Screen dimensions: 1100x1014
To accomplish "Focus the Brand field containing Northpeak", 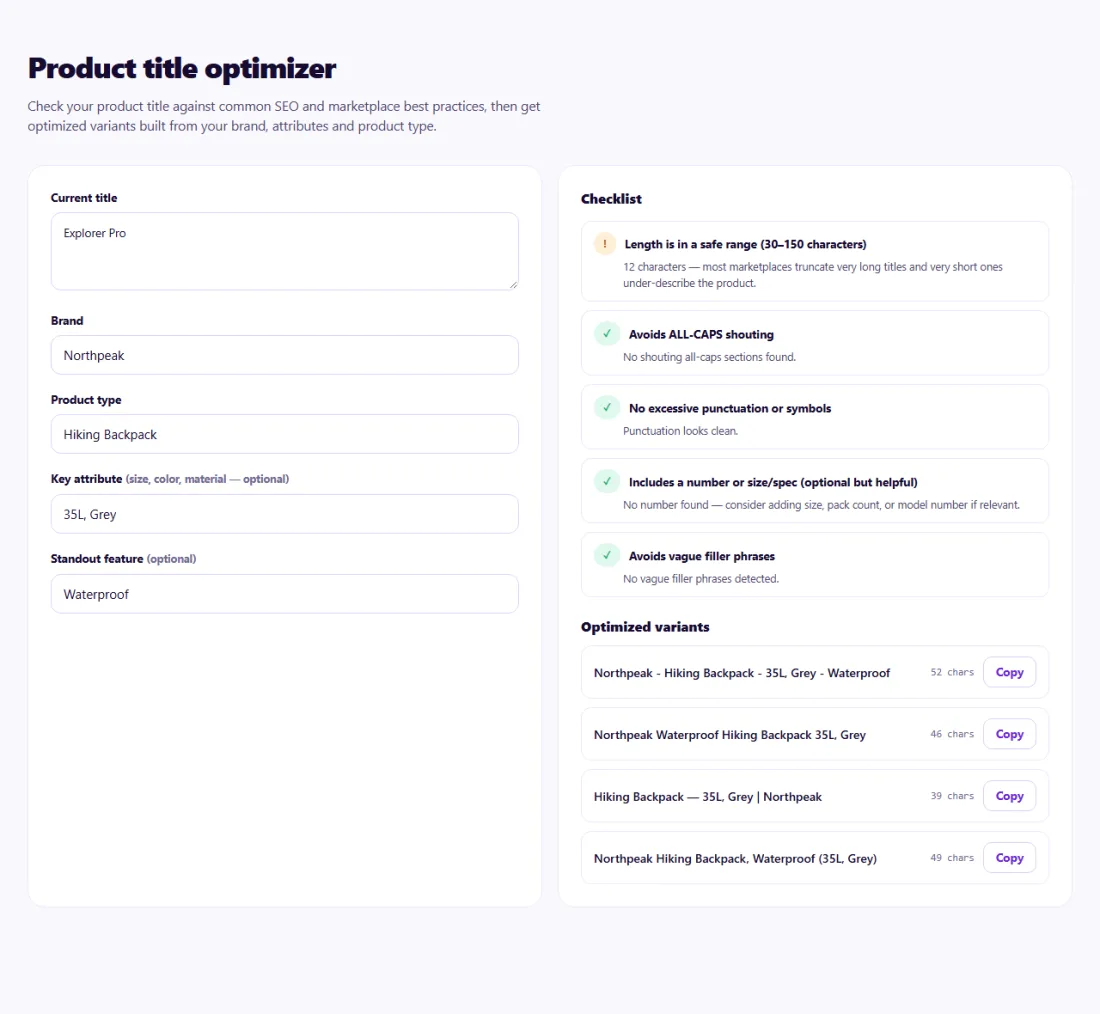I will (284, 355).
